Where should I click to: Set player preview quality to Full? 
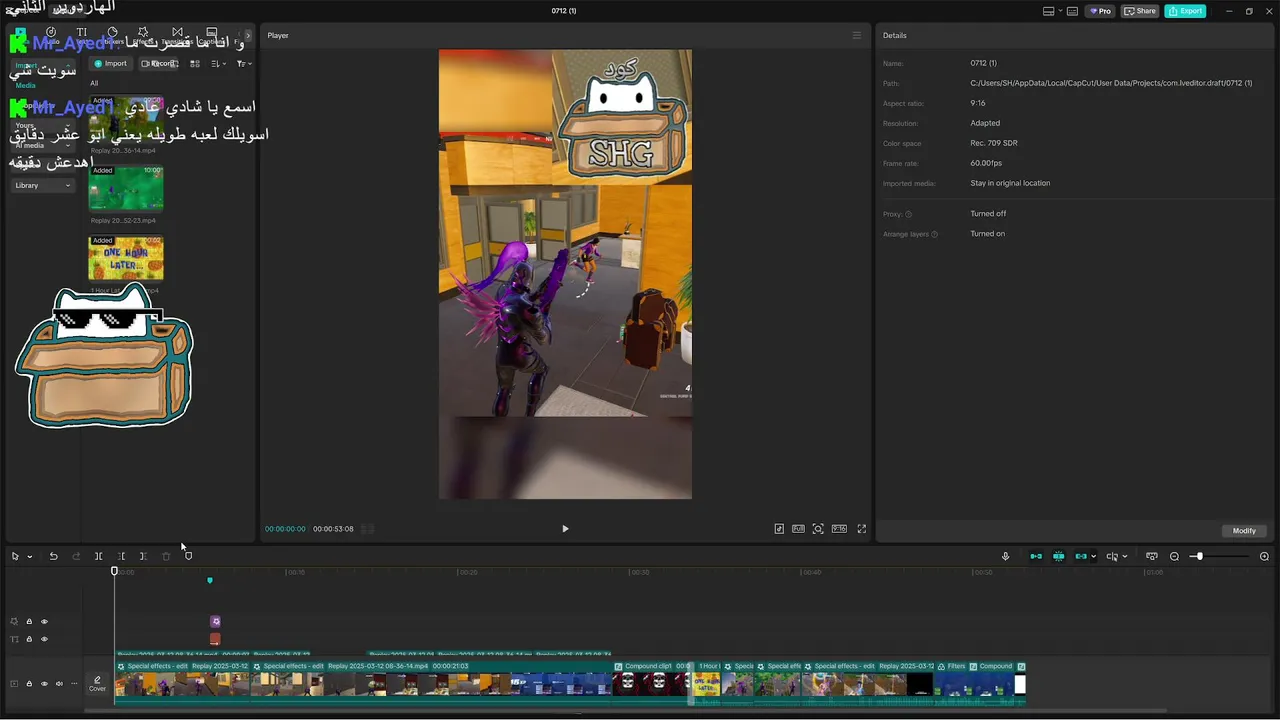pos(798,529)
